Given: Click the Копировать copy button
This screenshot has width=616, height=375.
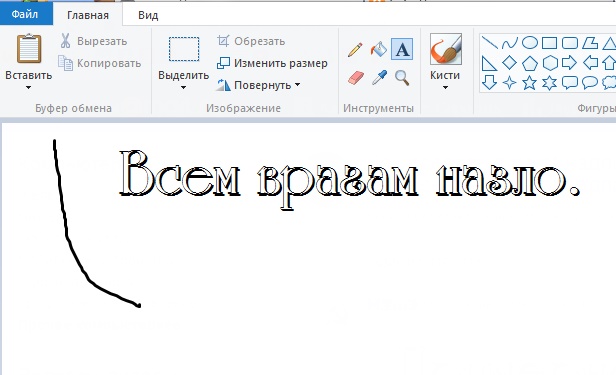Looking at the screenshot, I should (99, 63).
